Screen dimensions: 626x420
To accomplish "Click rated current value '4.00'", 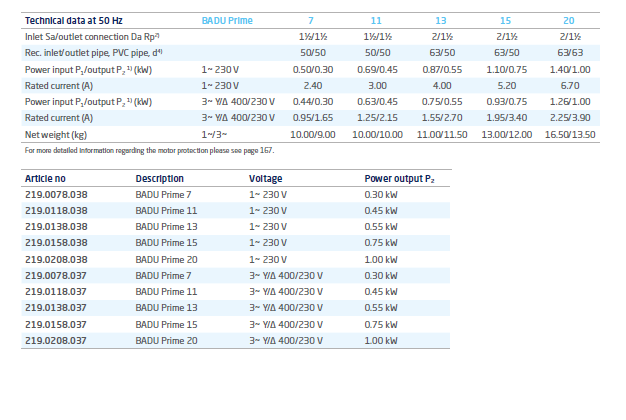I will (x=442, y=86).
